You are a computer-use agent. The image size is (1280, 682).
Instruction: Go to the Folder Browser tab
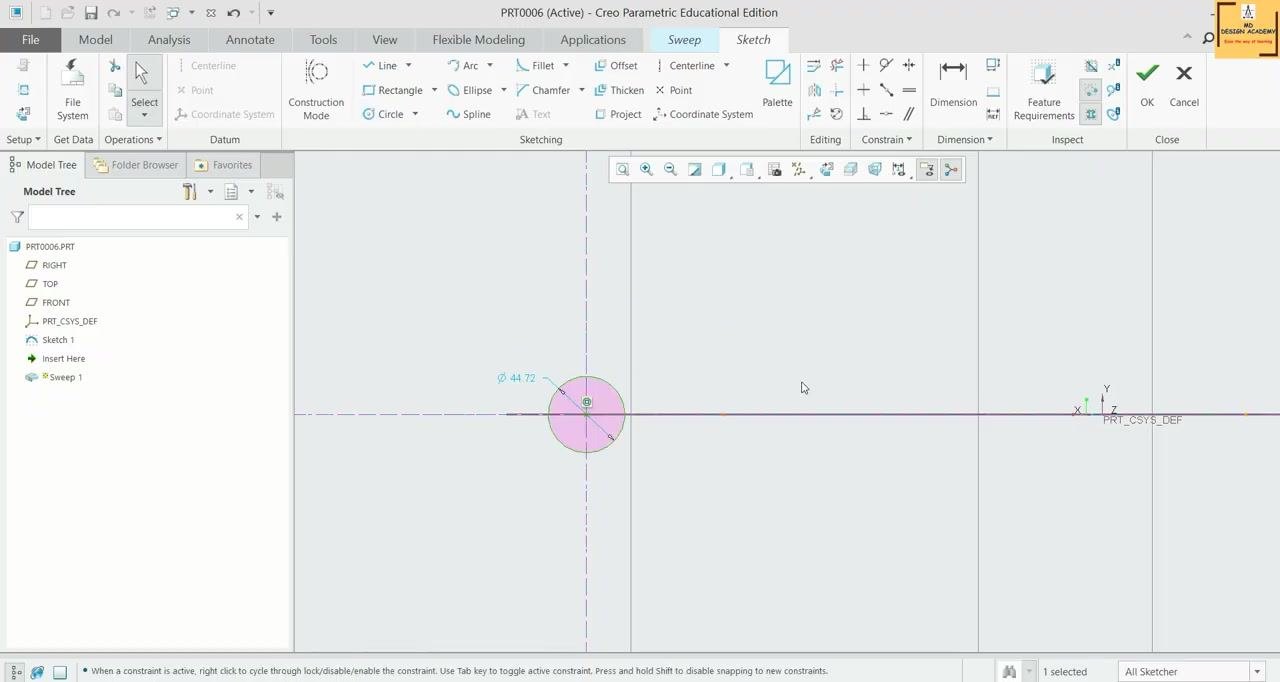[x=136, y=165]
